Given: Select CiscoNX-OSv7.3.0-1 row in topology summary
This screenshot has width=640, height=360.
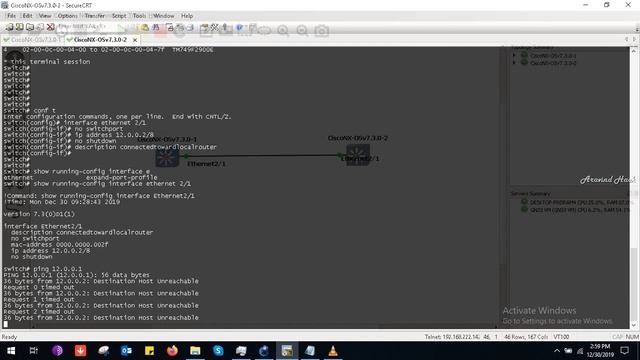Looking at the screenshot, I should [553, 56].
